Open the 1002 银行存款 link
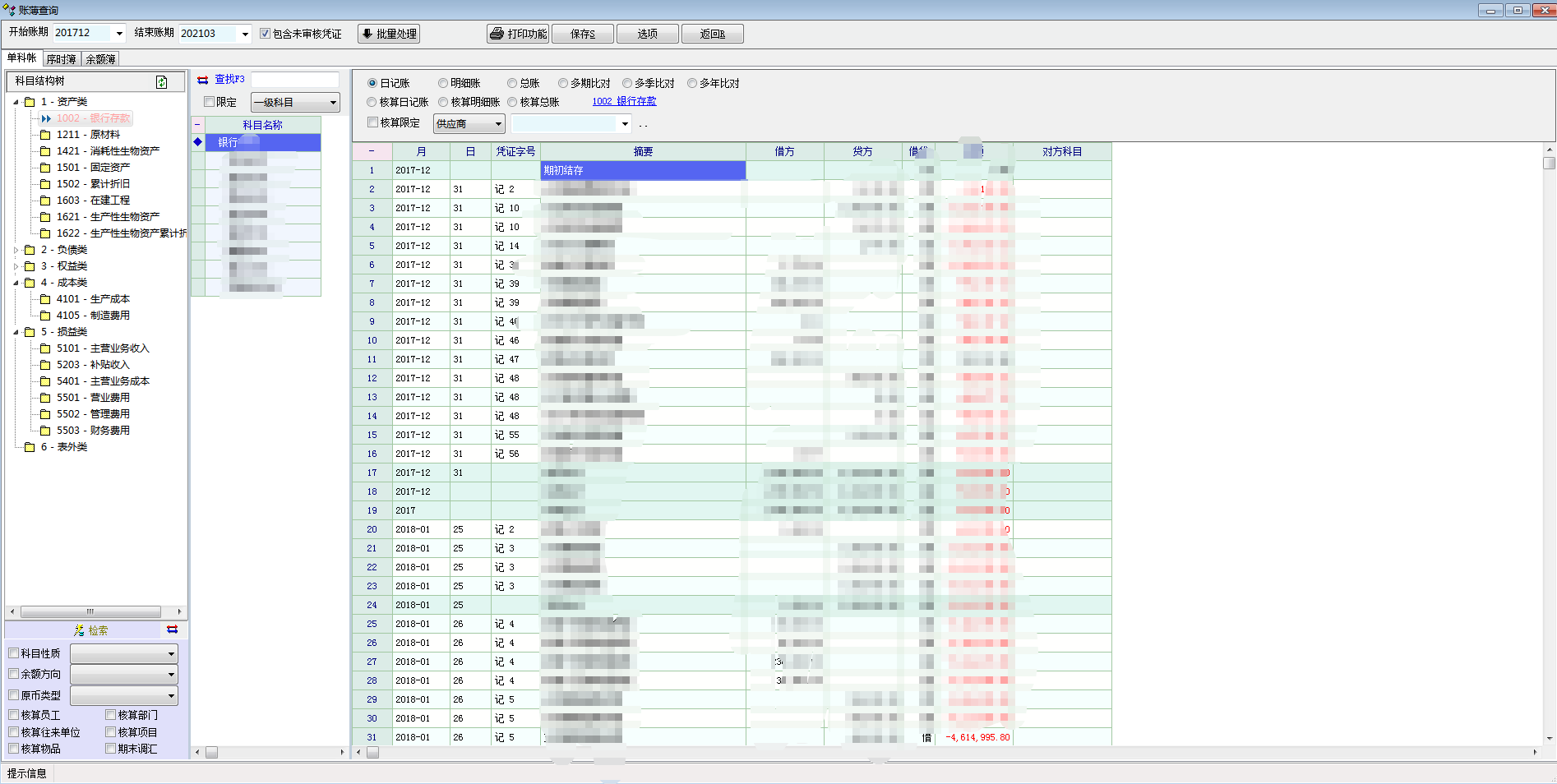The width and height of the screenshot is (1557, 784). click(624, 101)
